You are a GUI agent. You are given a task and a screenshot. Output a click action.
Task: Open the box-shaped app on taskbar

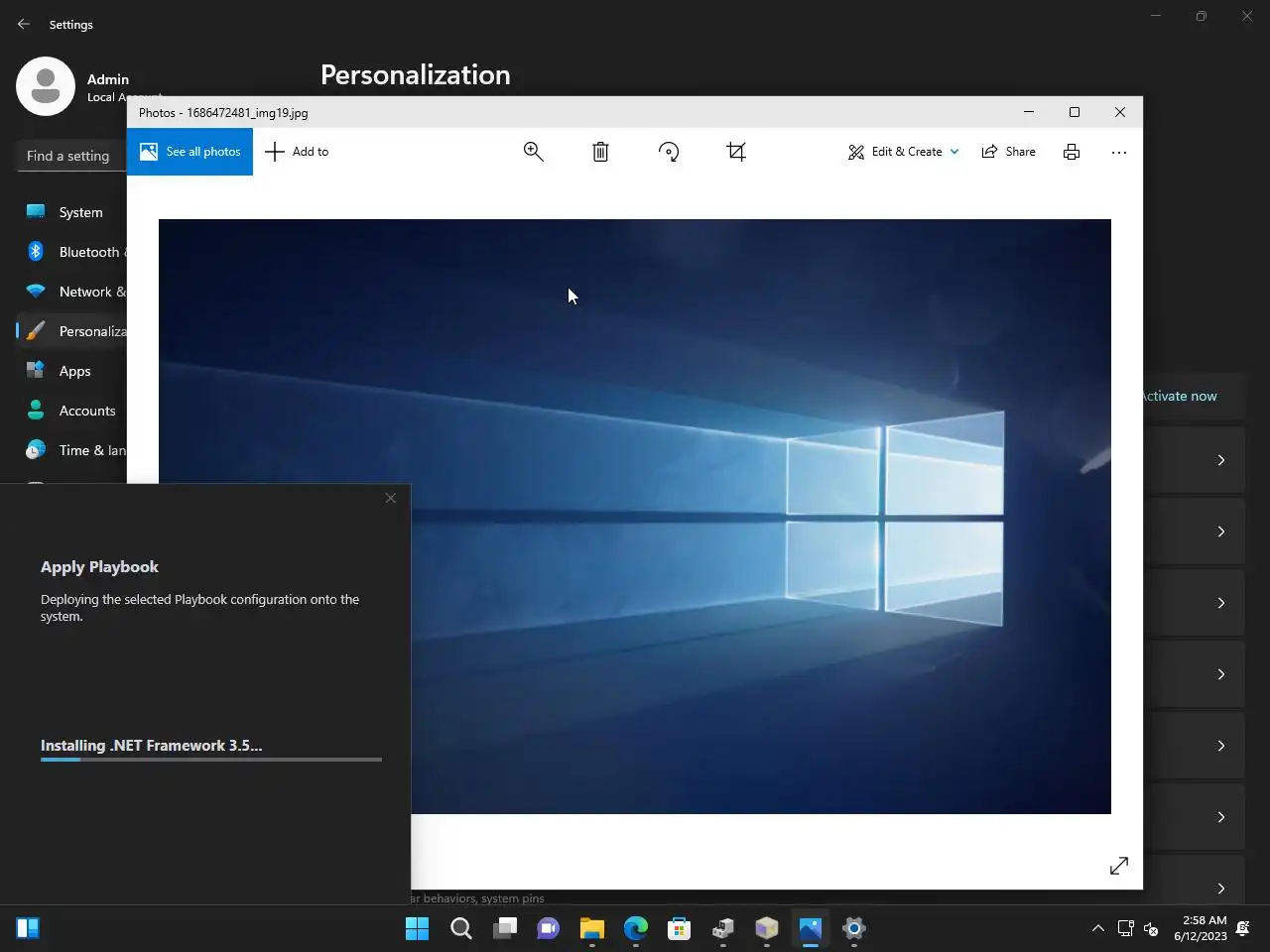click(767, 928)
